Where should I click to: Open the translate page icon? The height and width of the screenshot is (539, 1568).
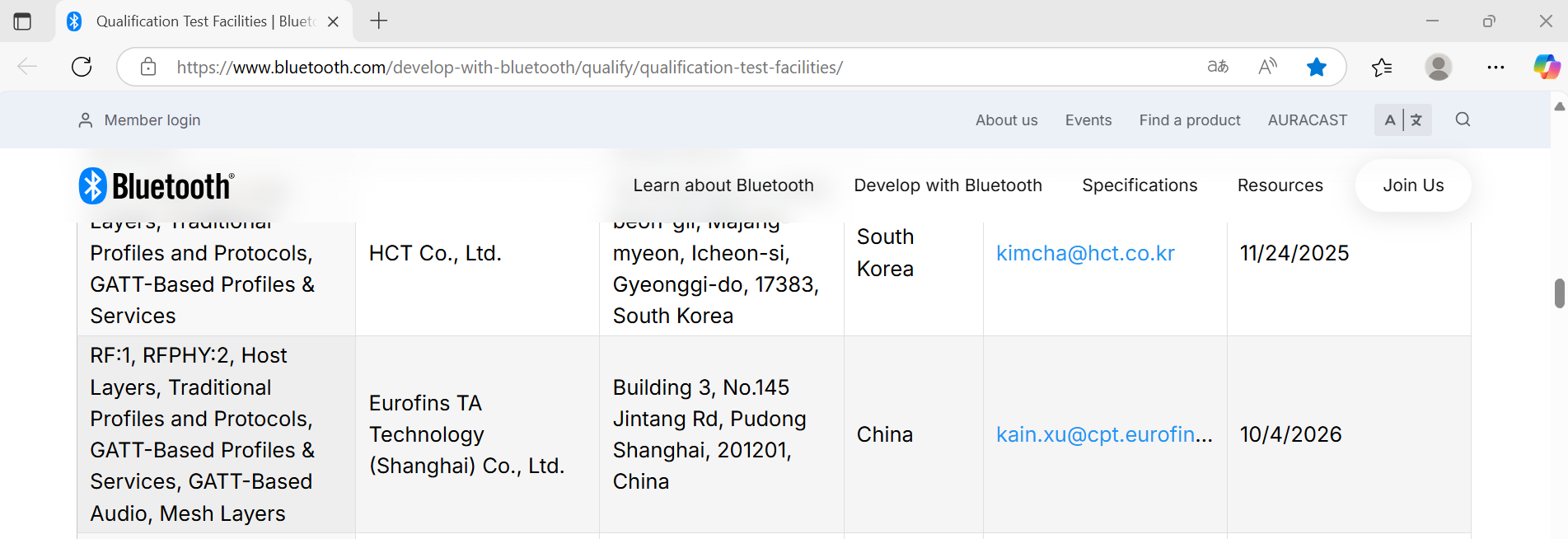[1217, 67]
